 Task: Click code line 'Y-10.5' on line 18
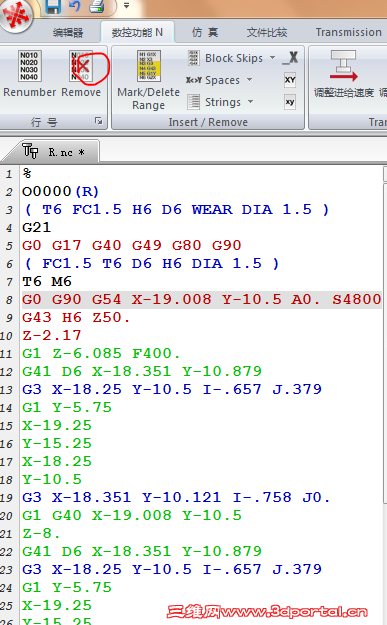[x=52, y=479]
